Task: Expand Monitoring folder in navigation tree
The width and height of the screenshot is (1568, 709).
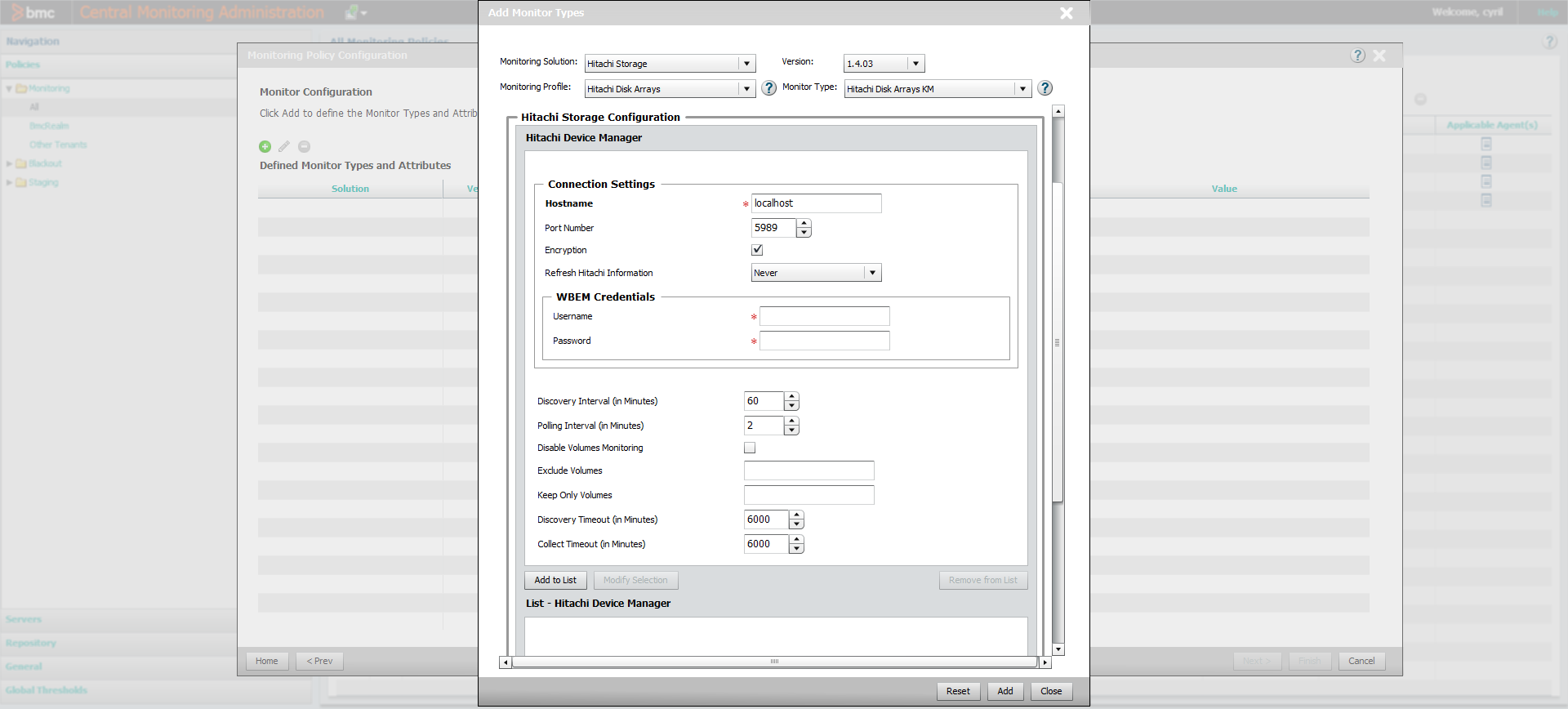Action: 9,88
